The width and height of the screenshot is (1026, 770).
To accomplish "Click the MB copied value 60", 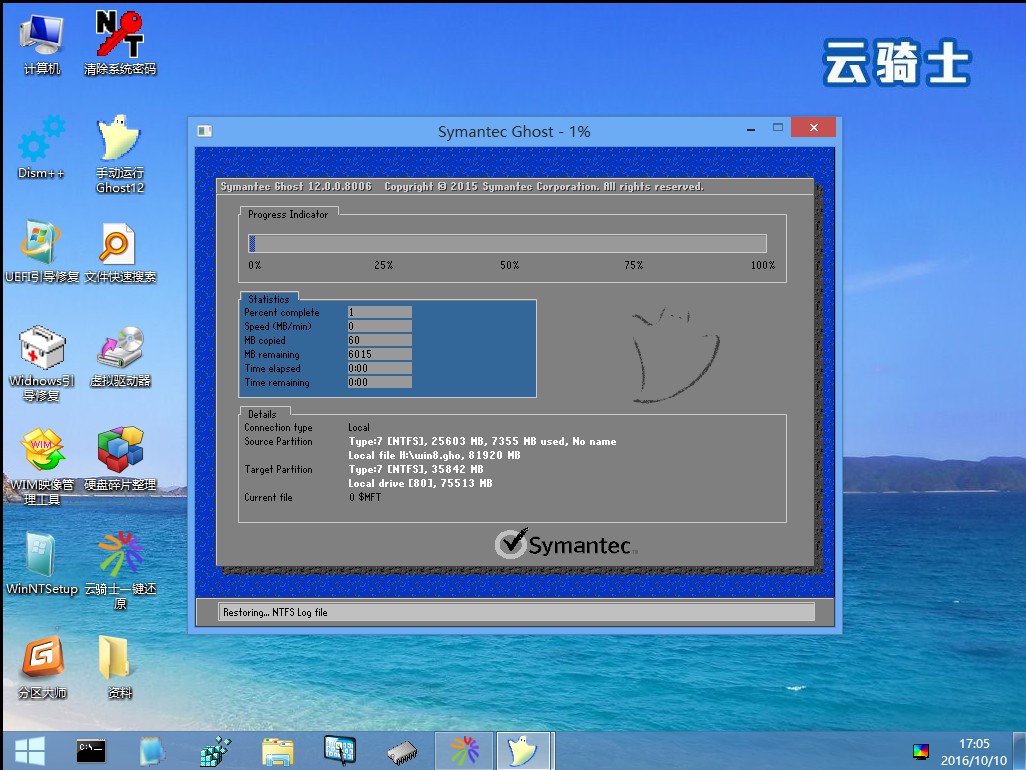I will coord(380,340).
